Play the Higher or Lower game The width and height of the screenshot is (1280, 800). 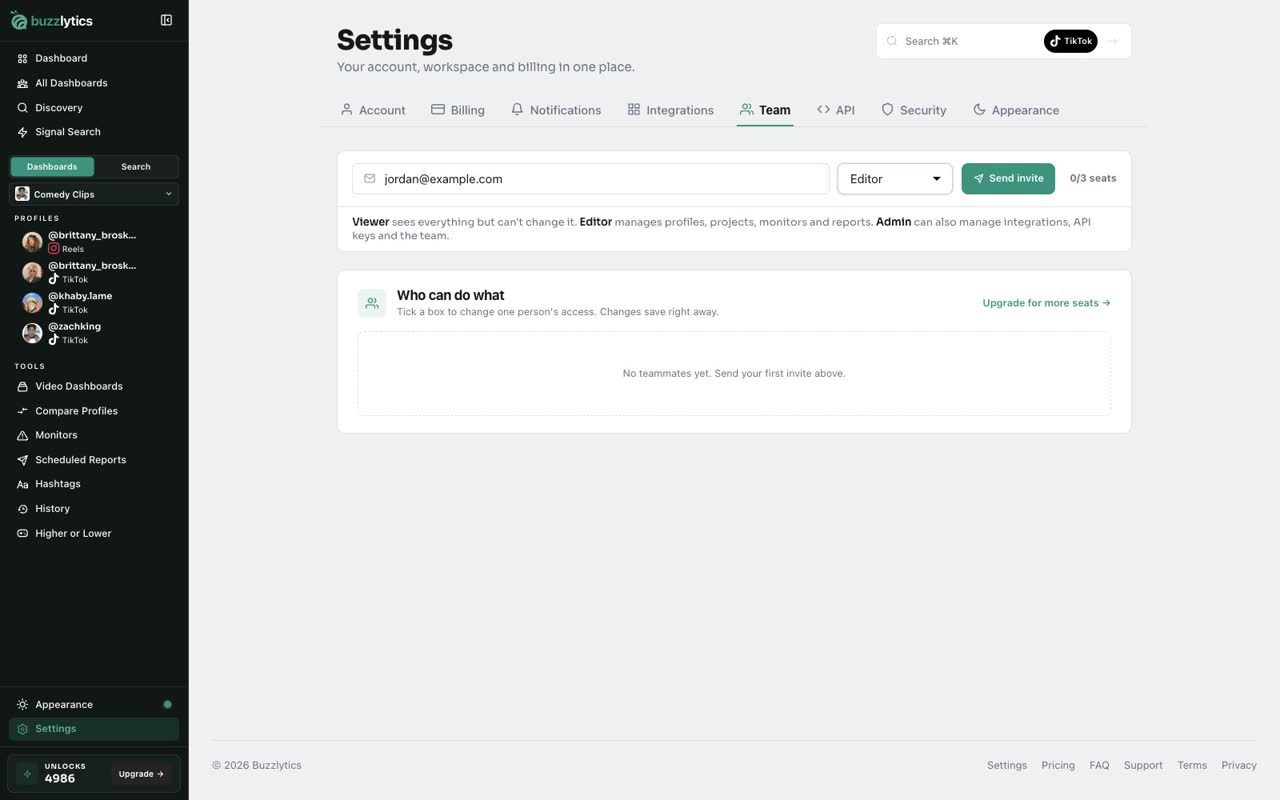pyautogui.click(x=94, y=533)
